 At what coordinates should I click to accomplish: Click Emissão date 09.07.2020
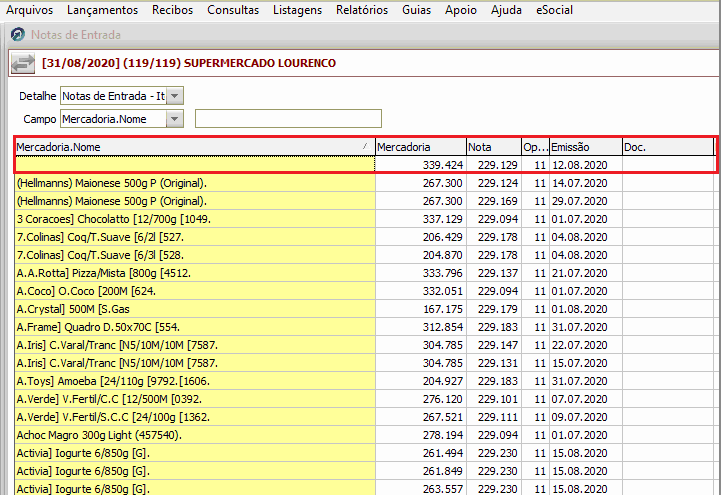[580, 417]
